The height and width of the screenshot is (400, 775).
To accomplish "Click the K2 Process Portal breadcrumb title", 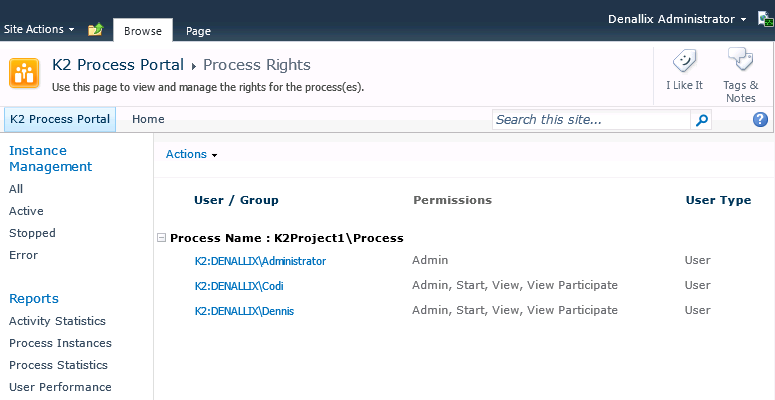I will [x=118, y=65].
